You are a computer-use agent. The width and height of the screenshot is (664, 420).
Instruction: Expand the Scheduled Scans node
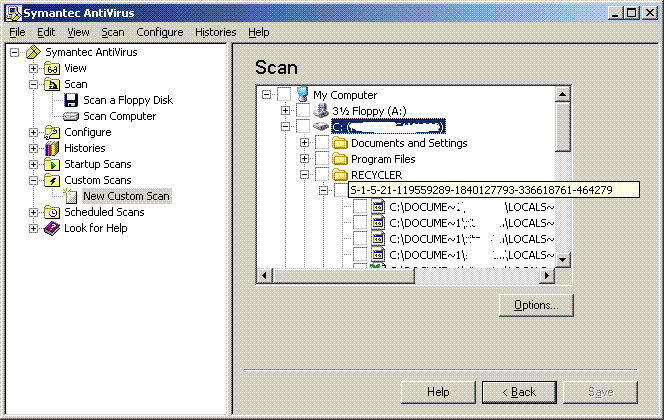pyautogui.click(x=33, y=212)
